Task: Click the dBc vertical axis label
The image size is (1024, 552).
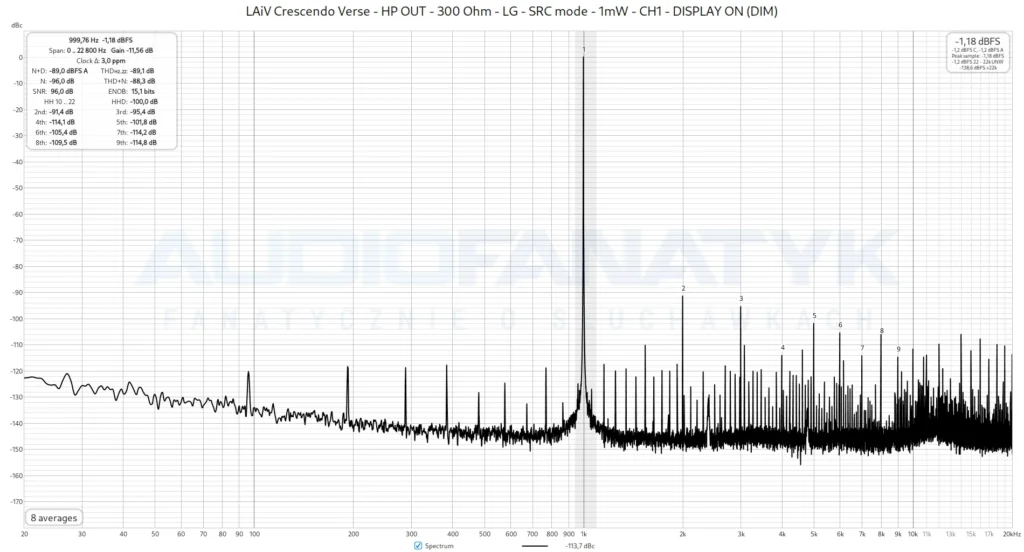Action: tap(16, 25)
